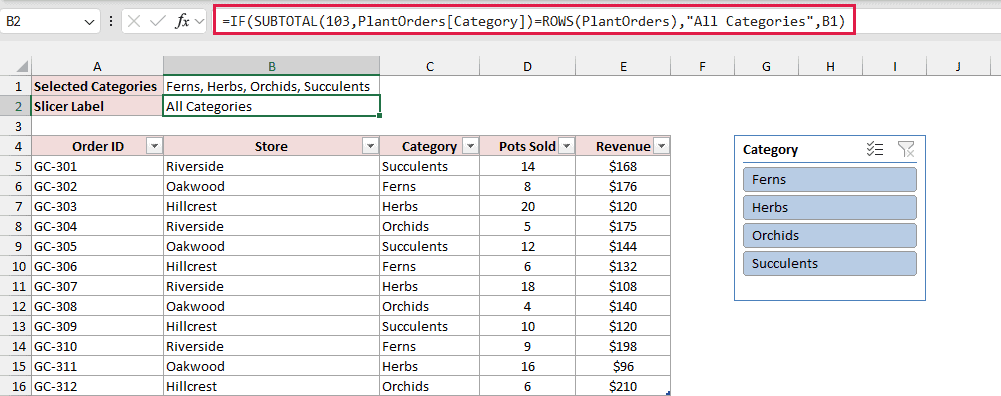Select column C header
The image size is (1001, 396).
click(x=429, y=66)
